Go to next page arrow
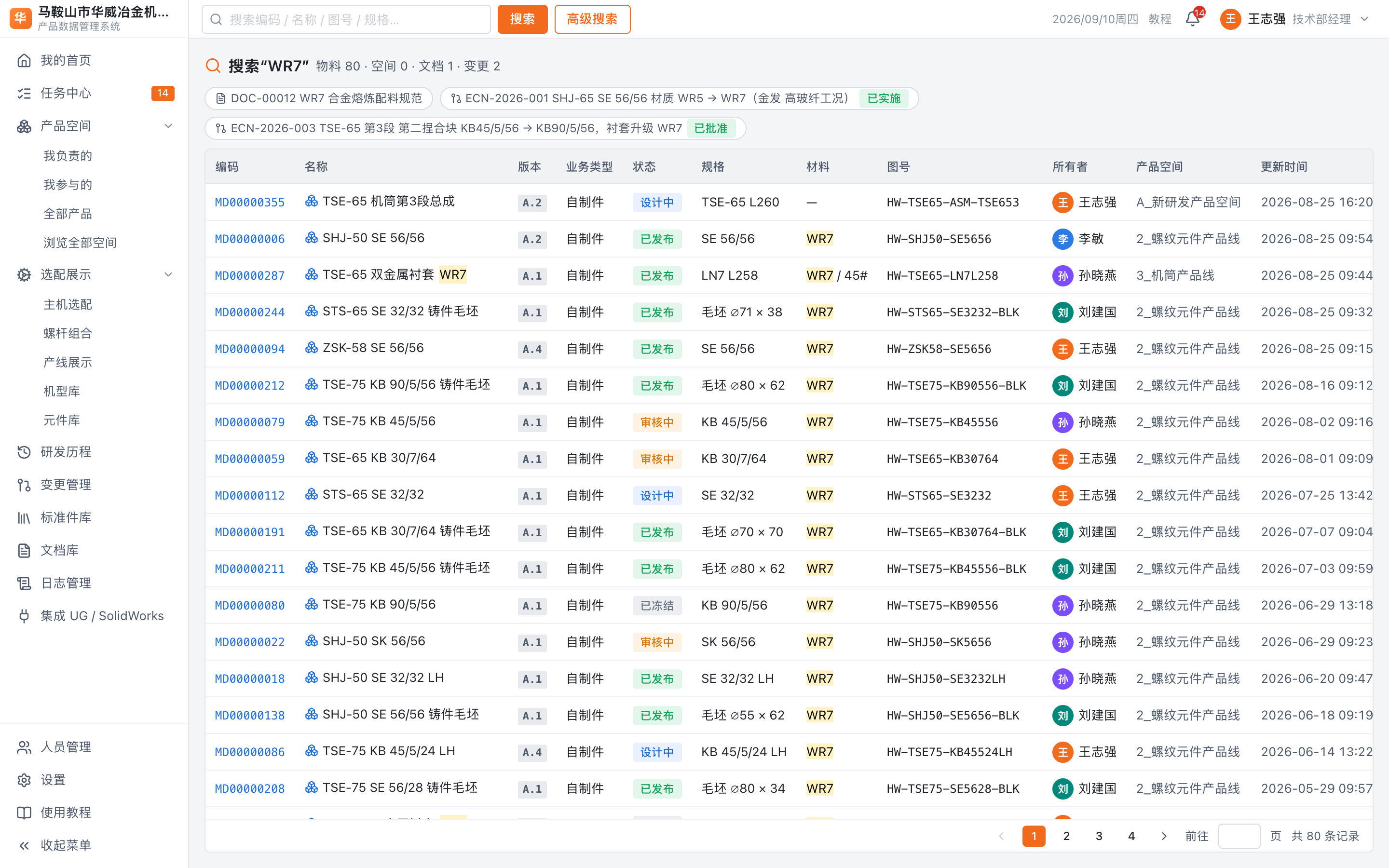This screenshot has width=1389, height=868. (1163, 836)
